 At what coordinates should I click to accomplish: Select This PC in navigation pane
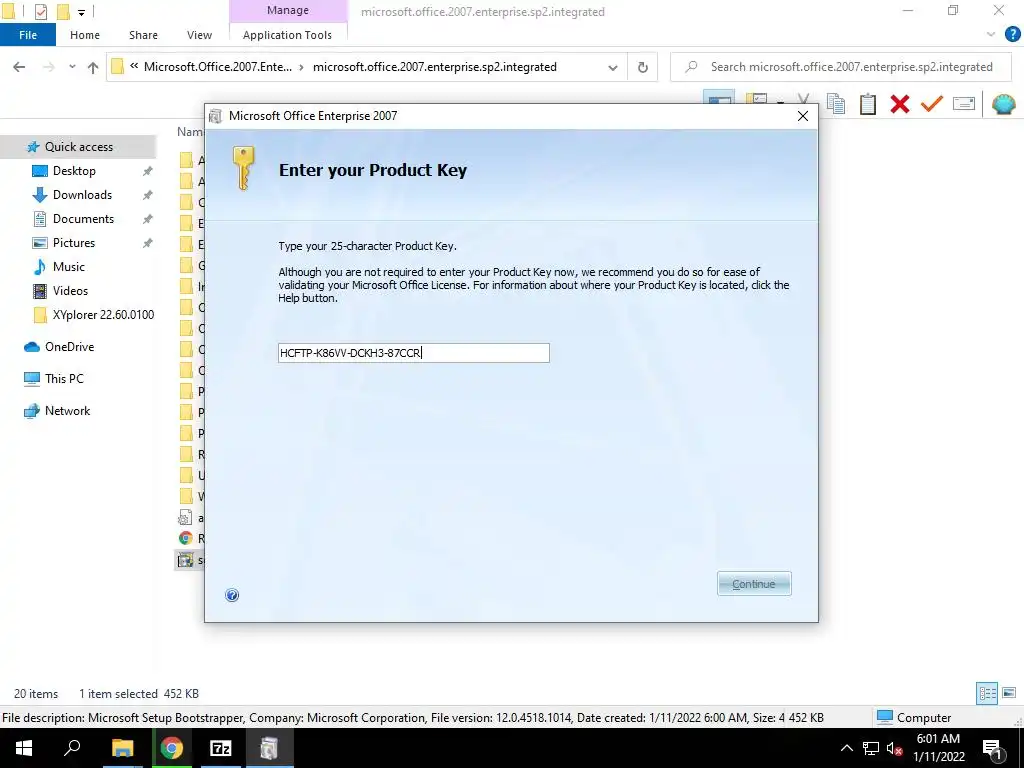tap(64, 379)
